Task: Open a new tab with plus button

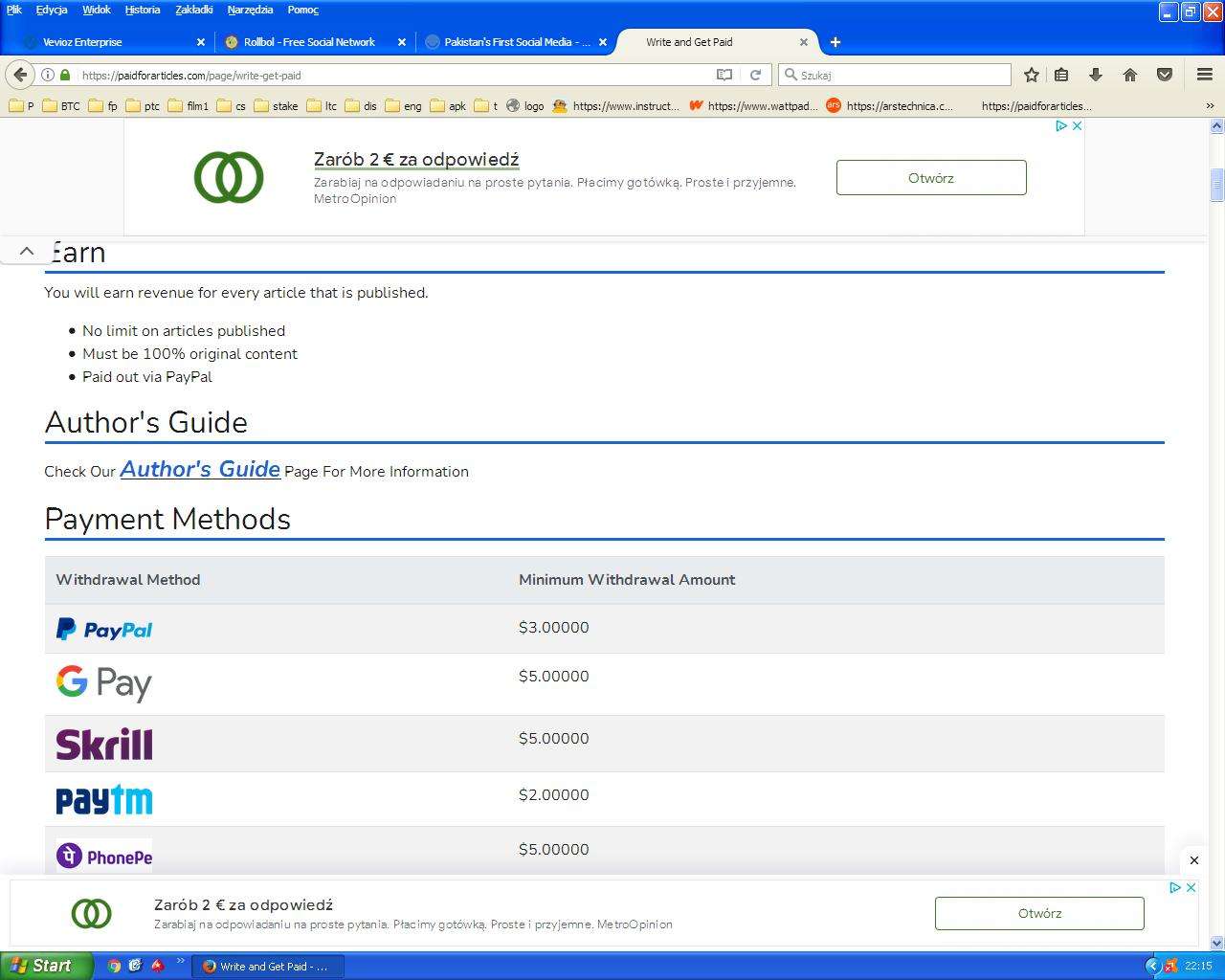Action: [835, 42]
